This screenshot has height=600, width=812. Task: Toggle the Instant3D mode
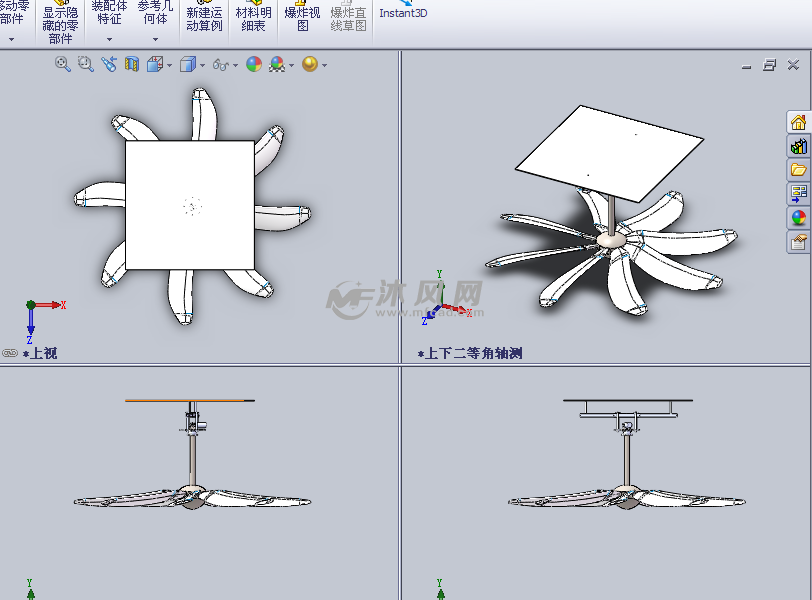coord(403,13)
